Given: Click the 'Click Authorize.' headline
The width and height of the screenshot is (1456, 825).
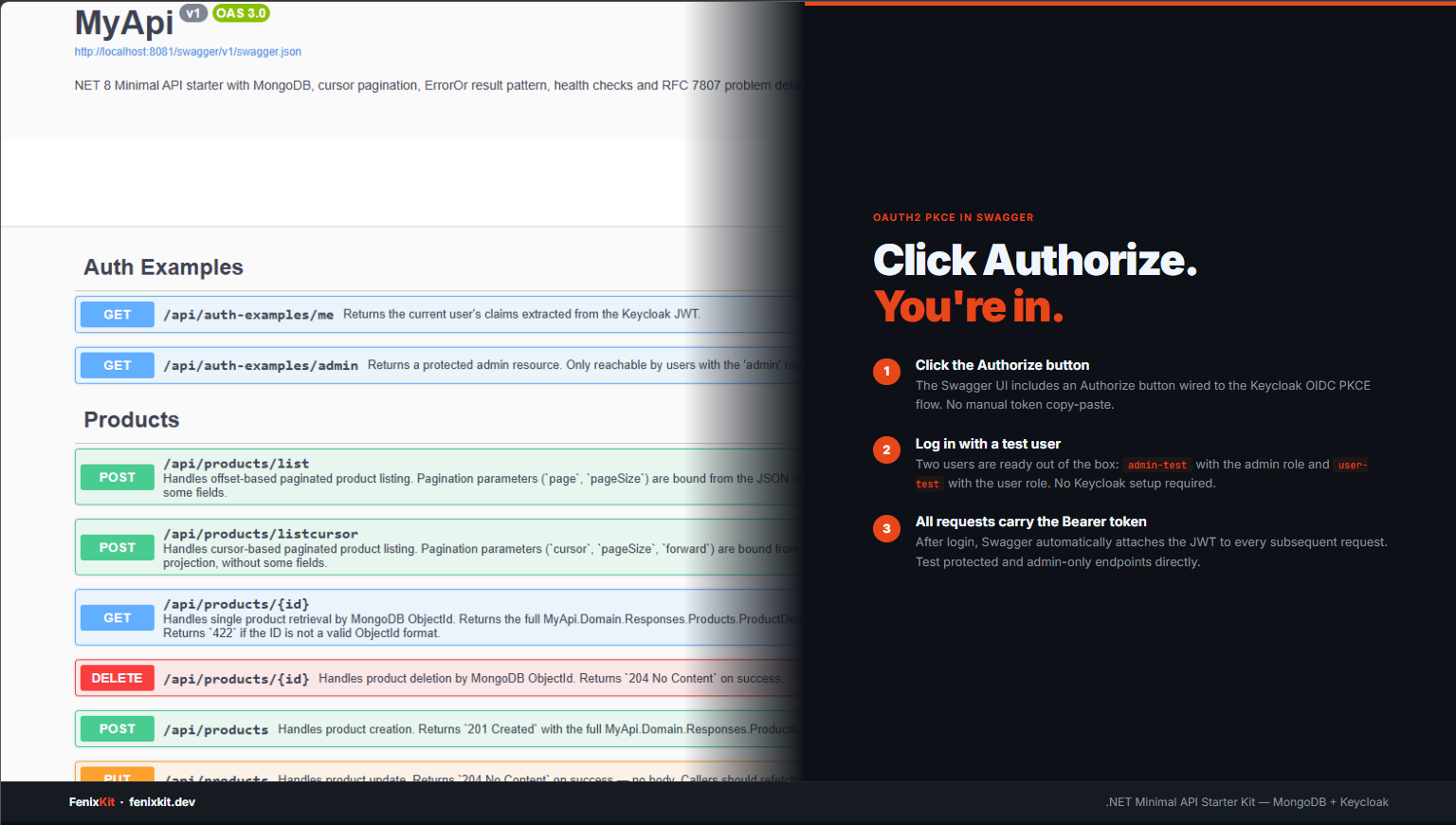Looking at the screenshot, I should pyautogui.click(x=1035, y=260).
